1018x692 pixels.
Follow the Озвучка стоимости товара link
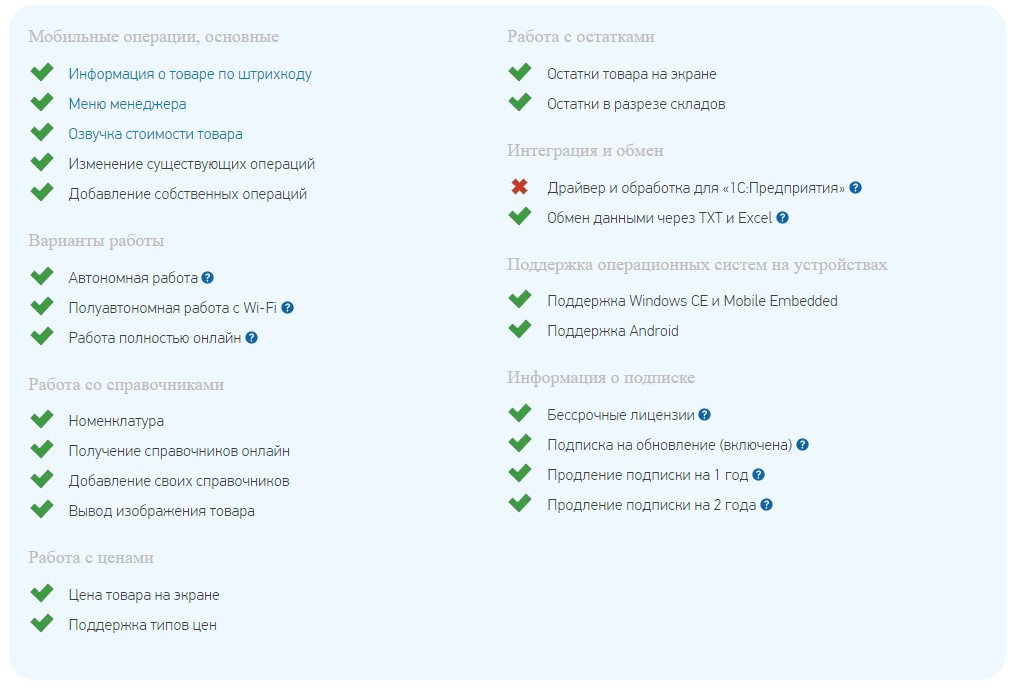[155, 134]
